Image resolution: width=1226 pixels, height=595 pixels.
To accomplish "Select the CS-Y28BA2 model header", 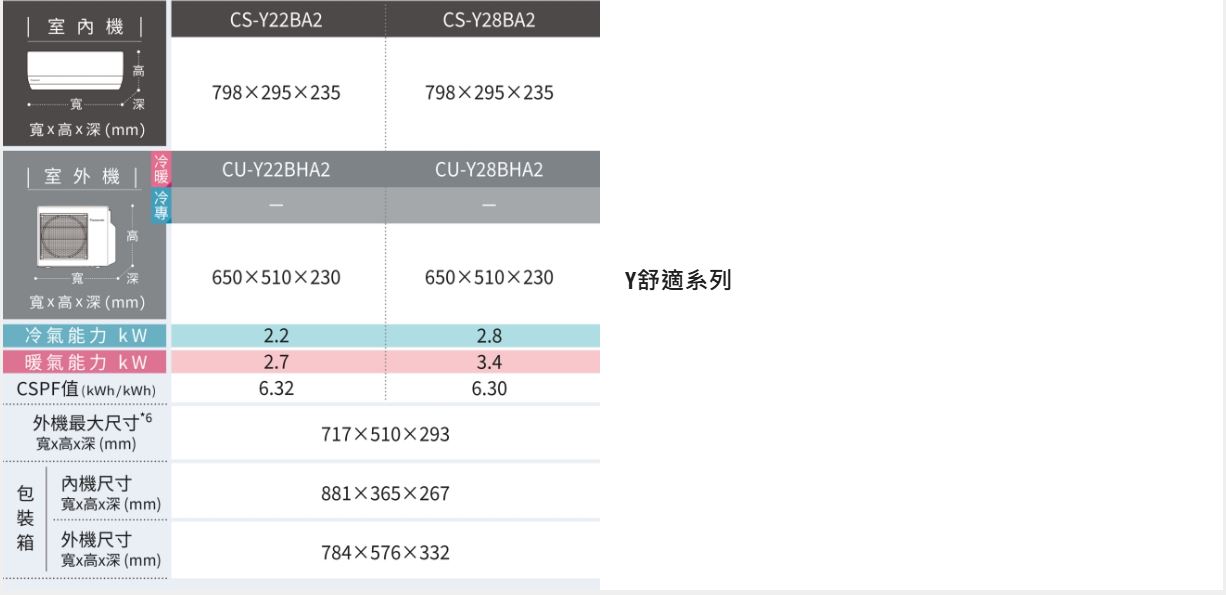I will (x=488, y=20).
